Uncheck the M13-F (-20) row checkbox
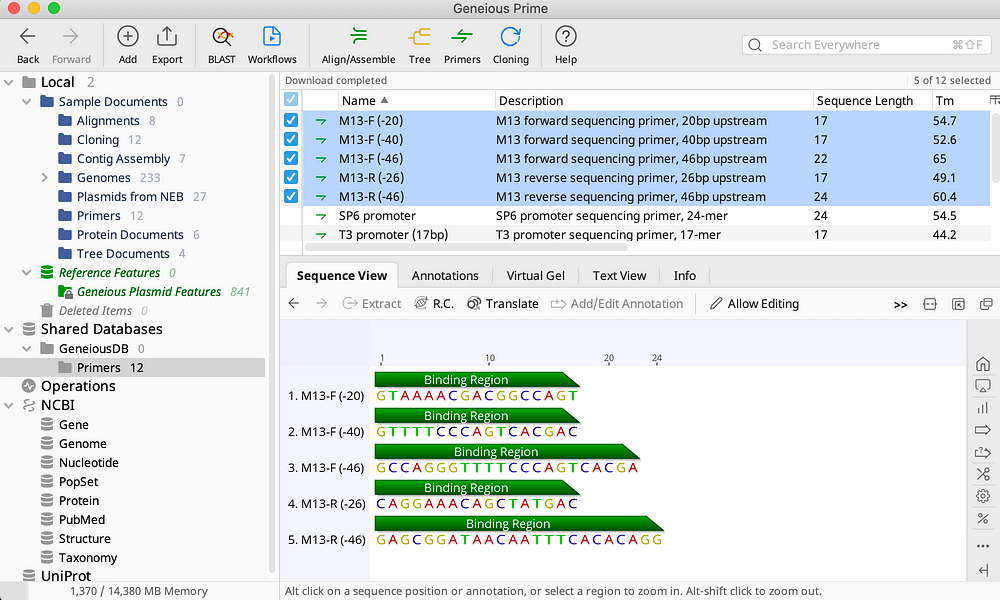Screen dimensions: 1000x600 (291, 120)
